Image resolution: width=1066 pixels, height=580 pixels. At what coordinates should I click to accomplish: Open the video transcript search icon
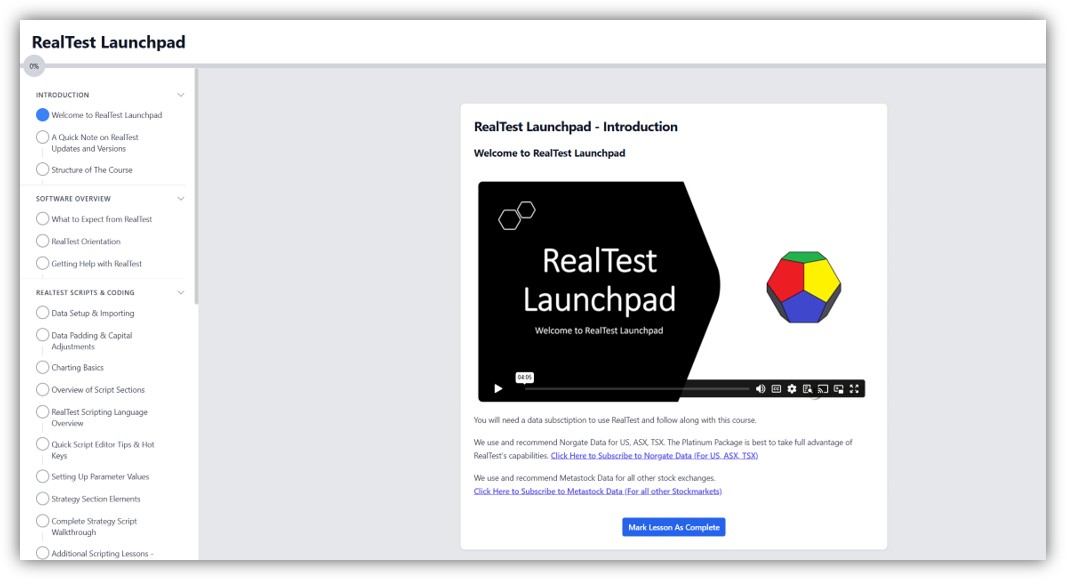pyautogui.click(x=807, y=389)
